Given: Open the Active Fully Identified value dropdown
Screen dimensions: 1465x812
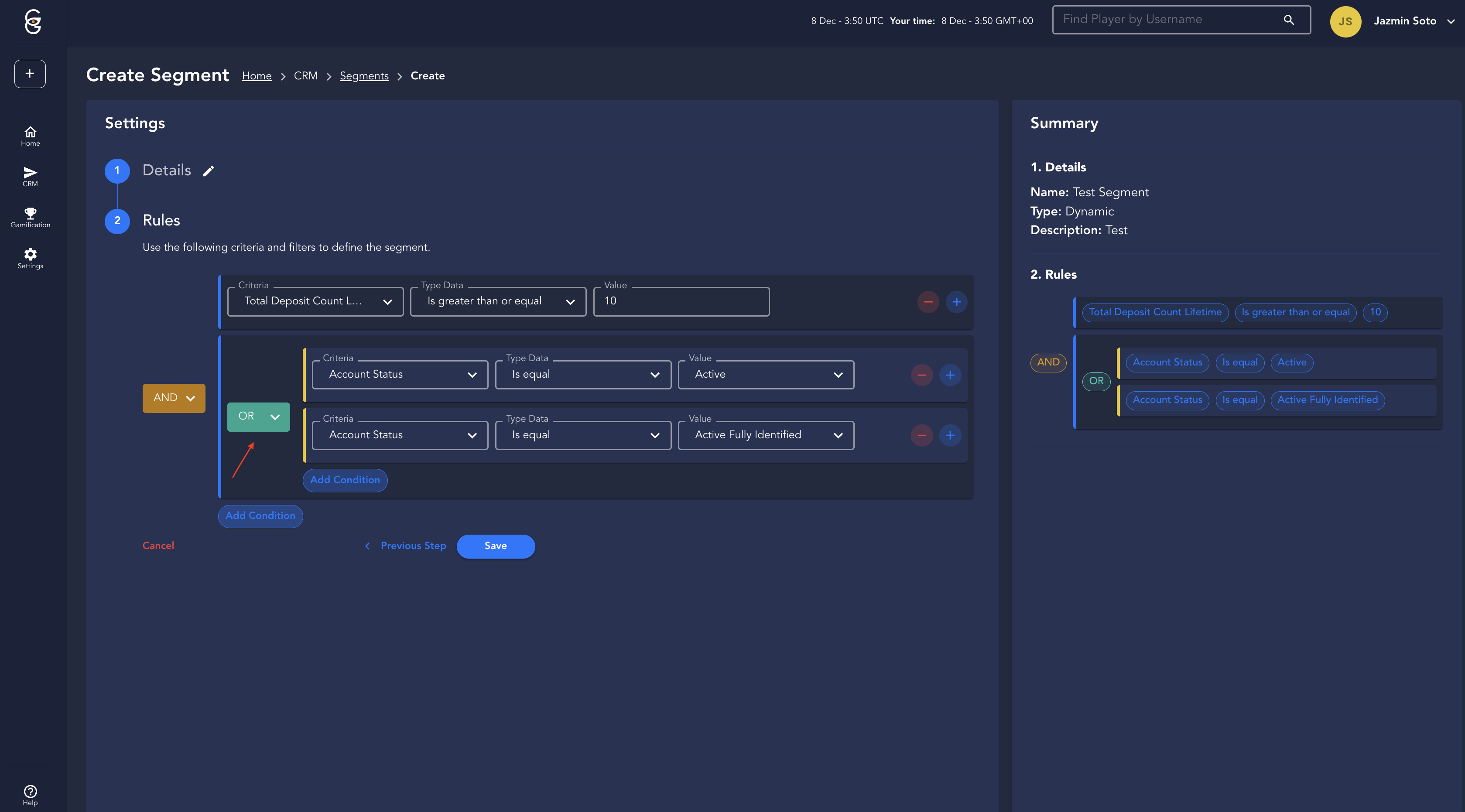Looking at the screenshot, I should click(766, 436).
